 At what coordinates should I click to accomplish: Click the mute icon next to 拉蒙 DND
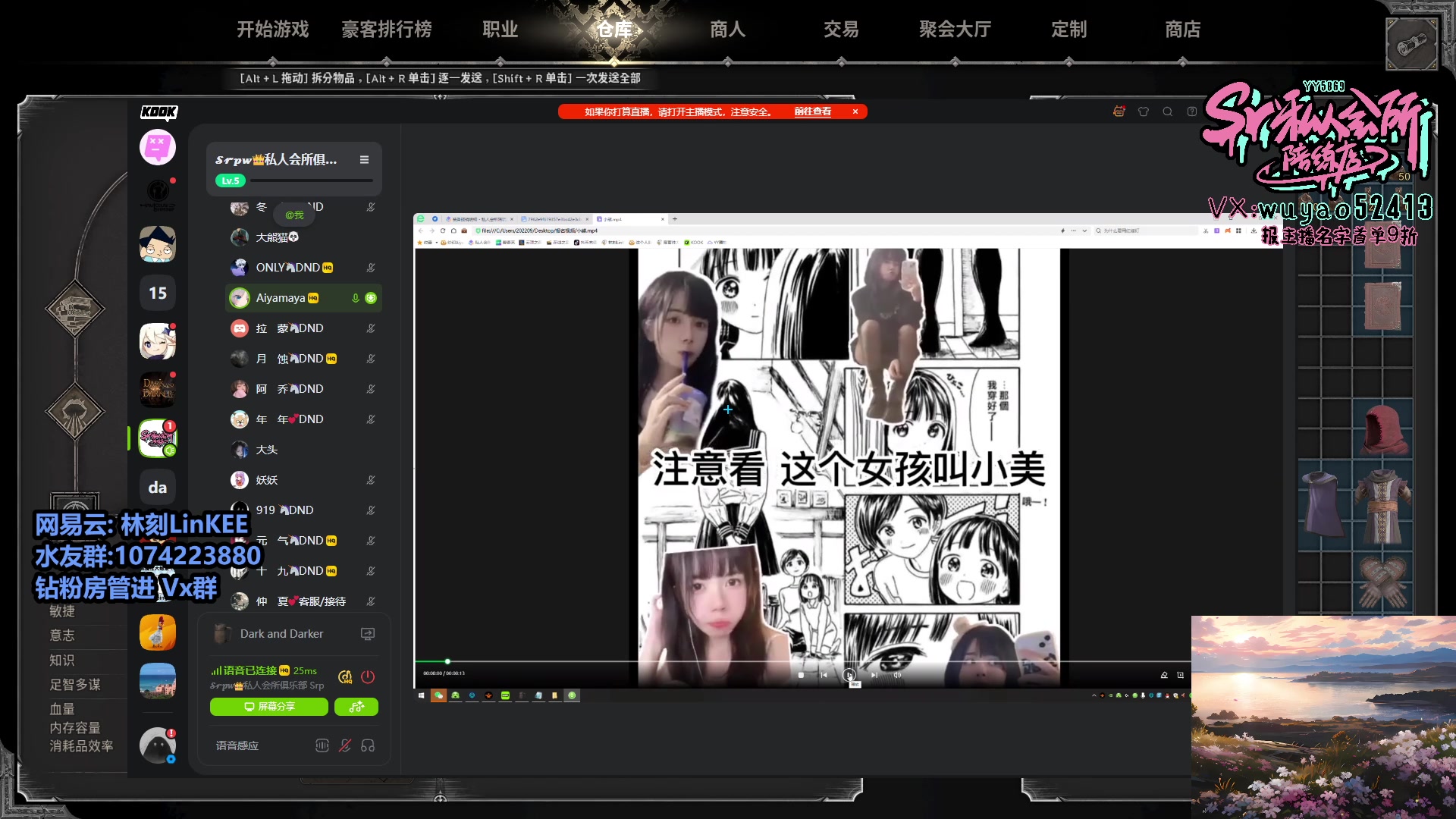click(371, 328)
